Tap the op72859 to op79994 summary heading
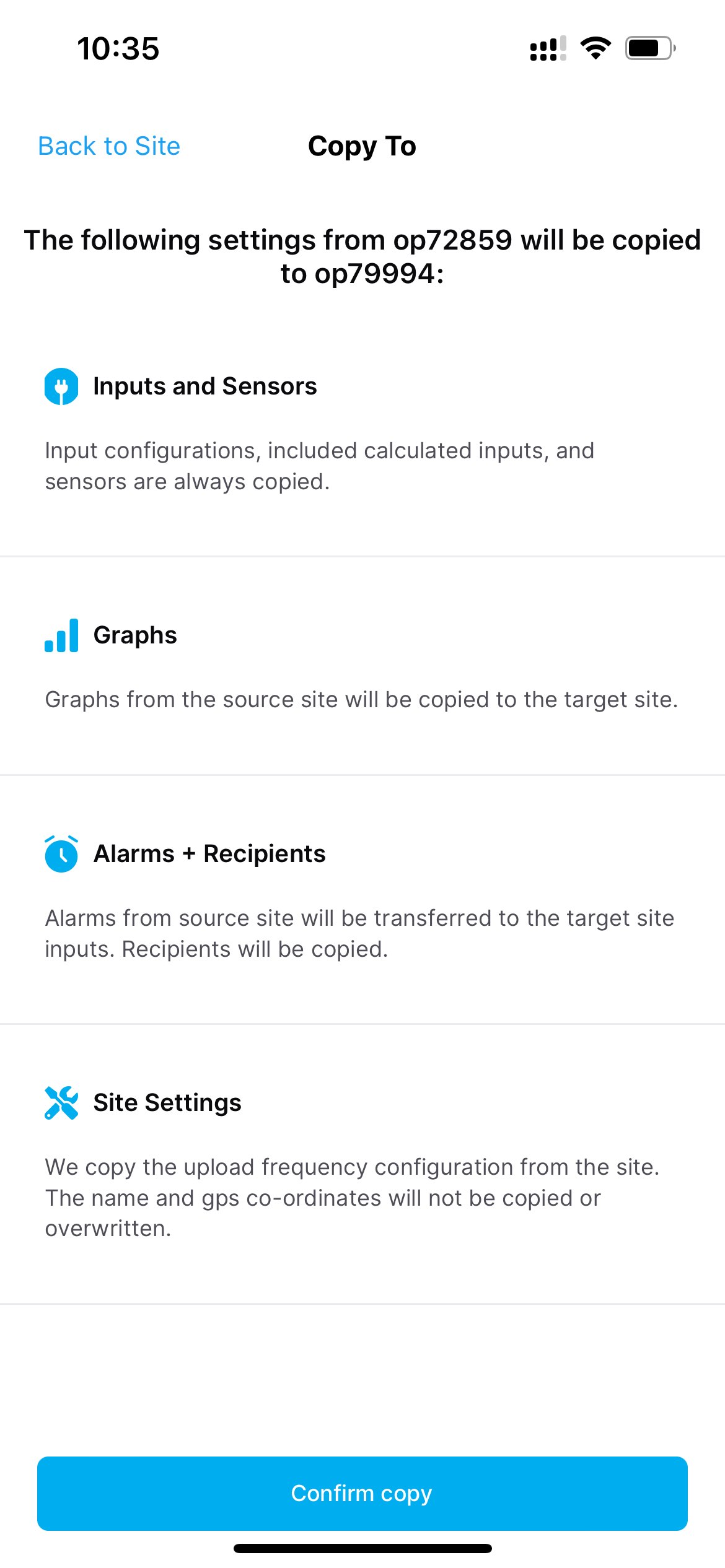This screenshot has width=725, height=1568. (362, 256)
